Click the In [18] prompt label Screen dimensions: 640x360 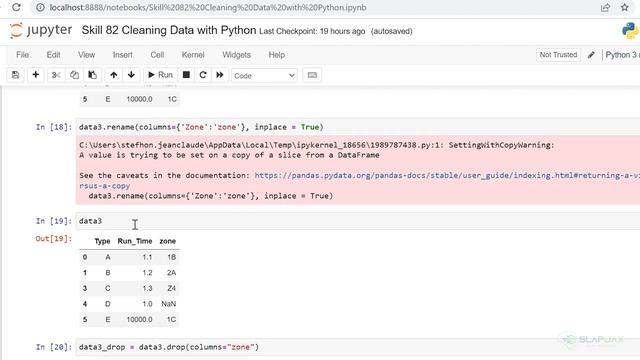[53, 127]
